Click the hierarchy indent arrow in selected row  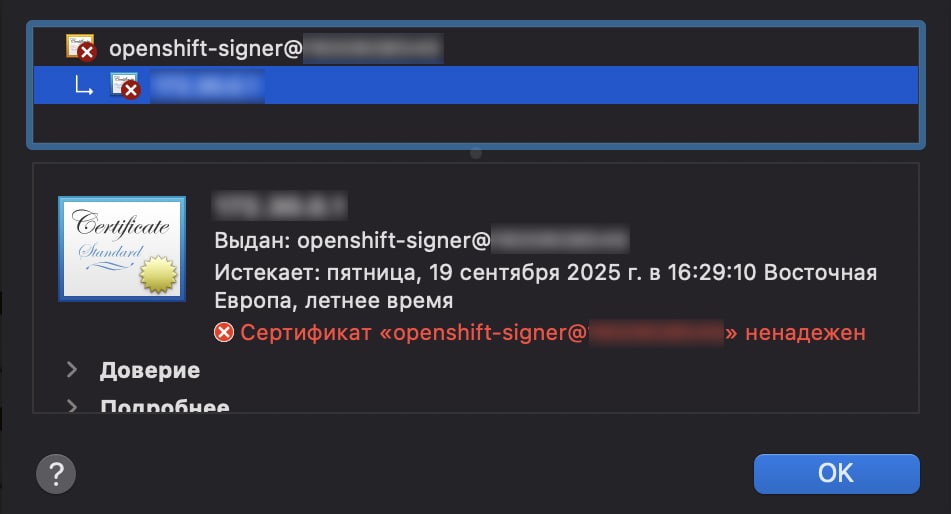tap(83, 87)
